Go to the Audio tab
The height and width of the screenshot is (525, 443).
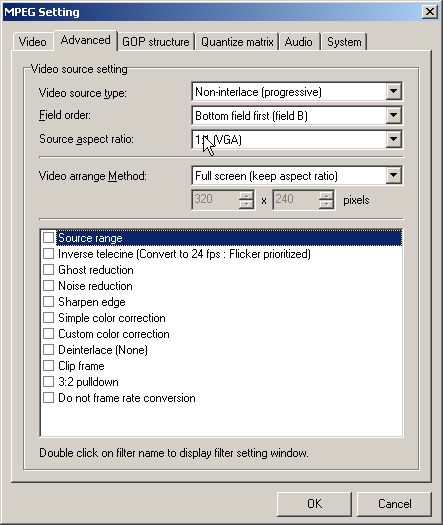pyautogui.click(x=298, y=42)
